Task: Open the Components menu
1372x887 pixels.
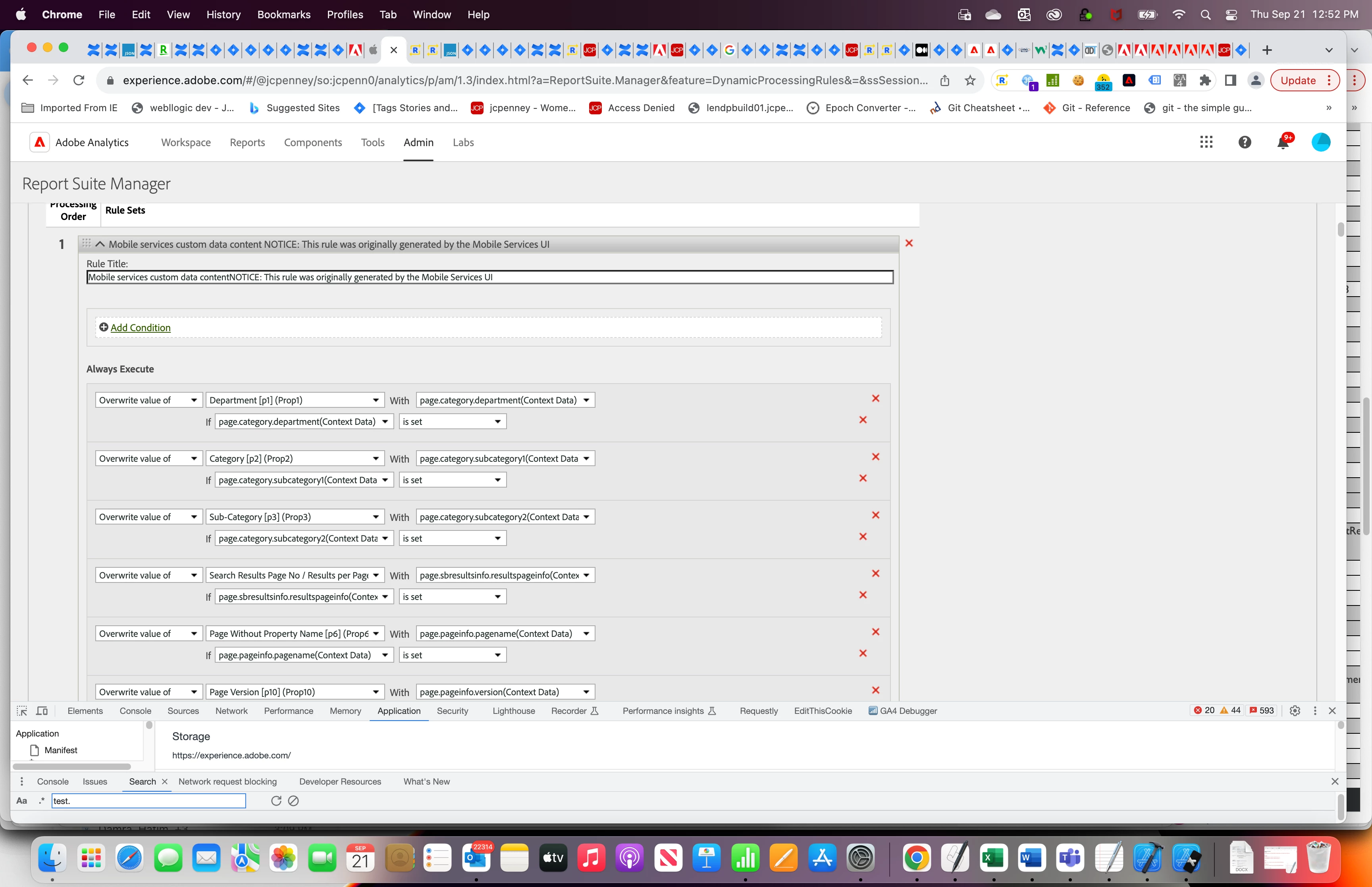Action: point(312,142)
